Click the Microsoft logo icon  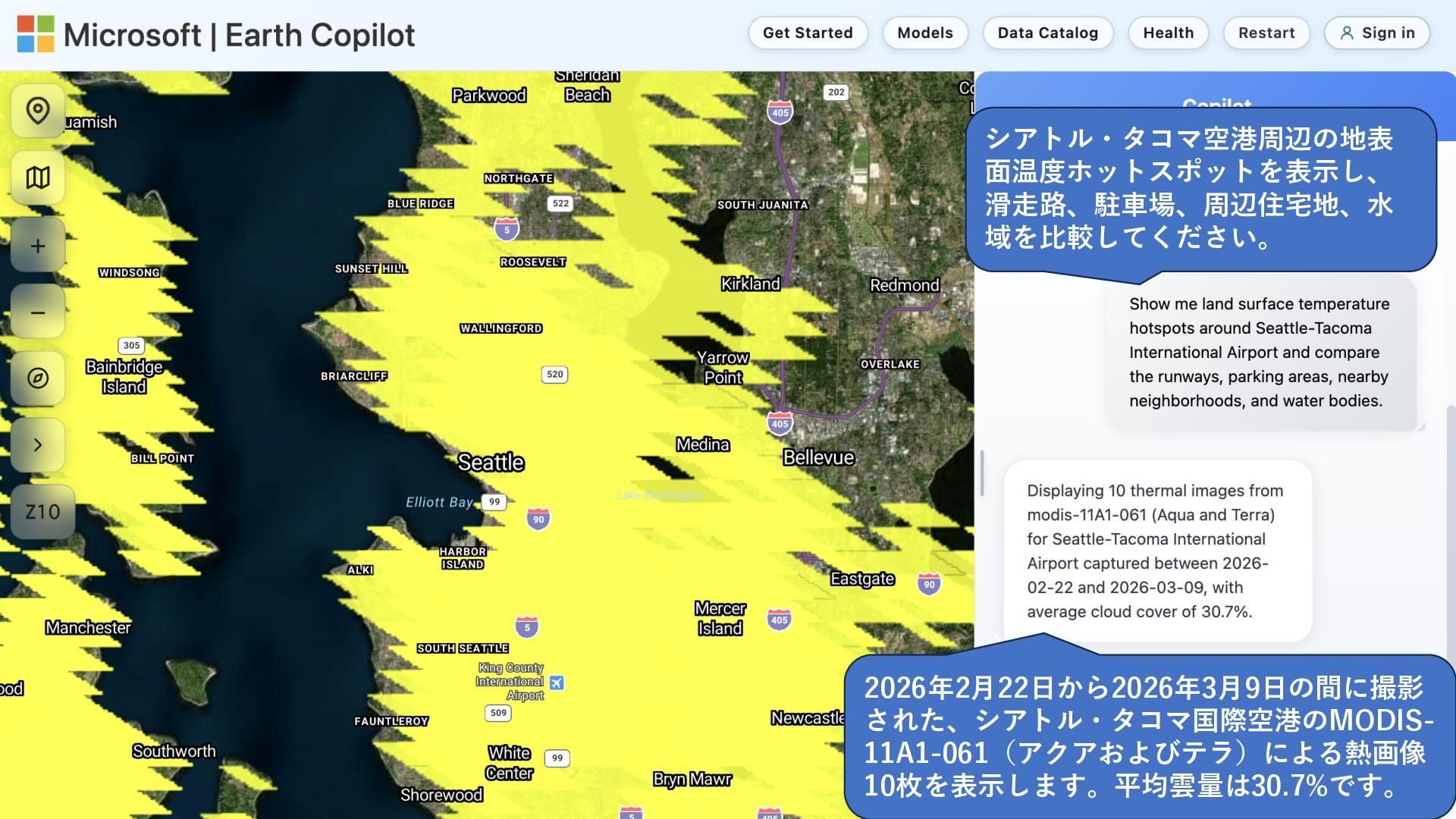pos(36,34)
